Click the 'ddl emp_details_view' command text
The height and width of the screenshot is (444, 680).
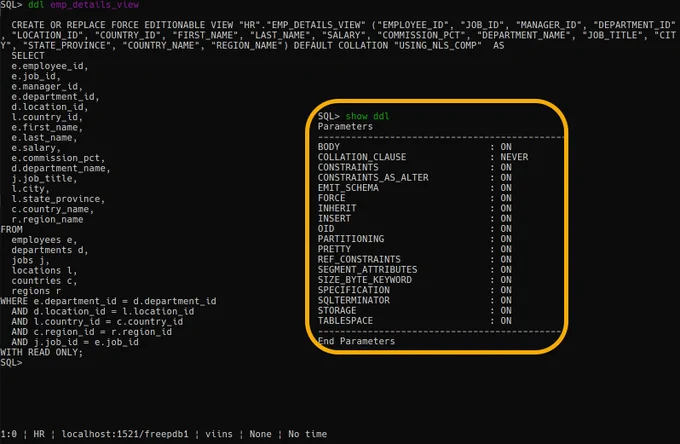[x=83, y=5]
